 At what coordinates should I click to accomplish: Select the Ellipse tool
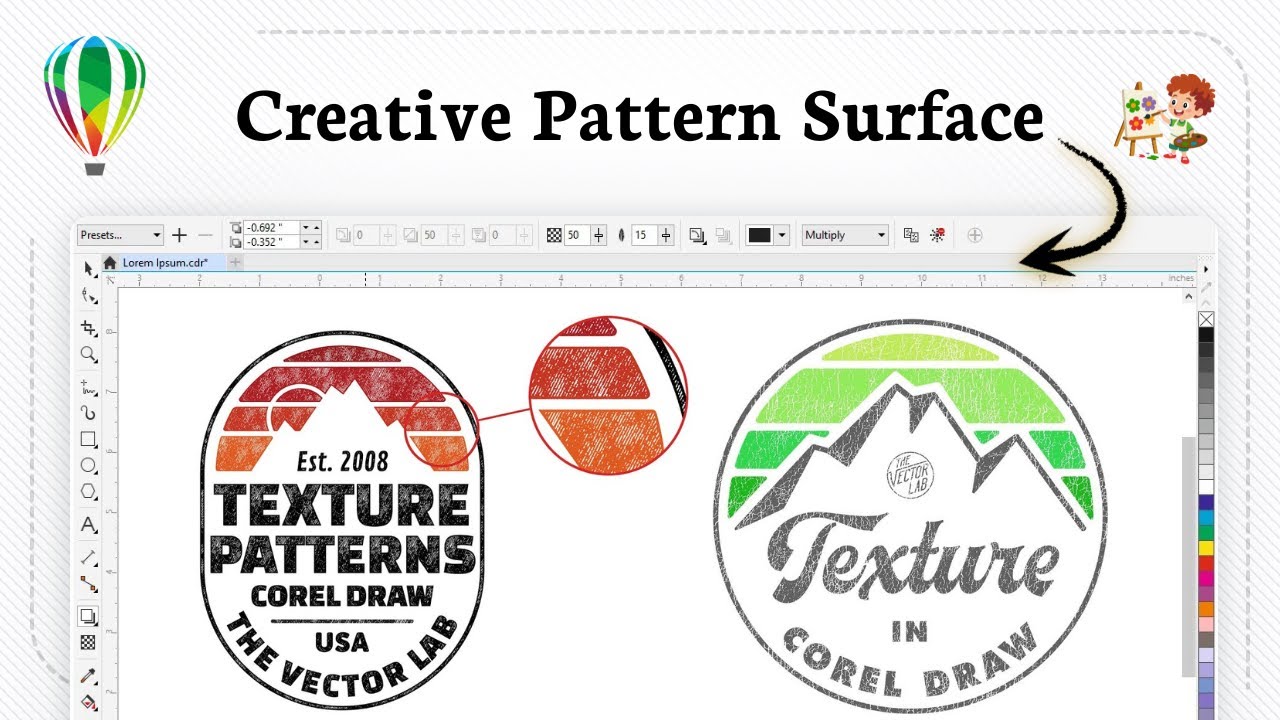(x=88, y=465)
